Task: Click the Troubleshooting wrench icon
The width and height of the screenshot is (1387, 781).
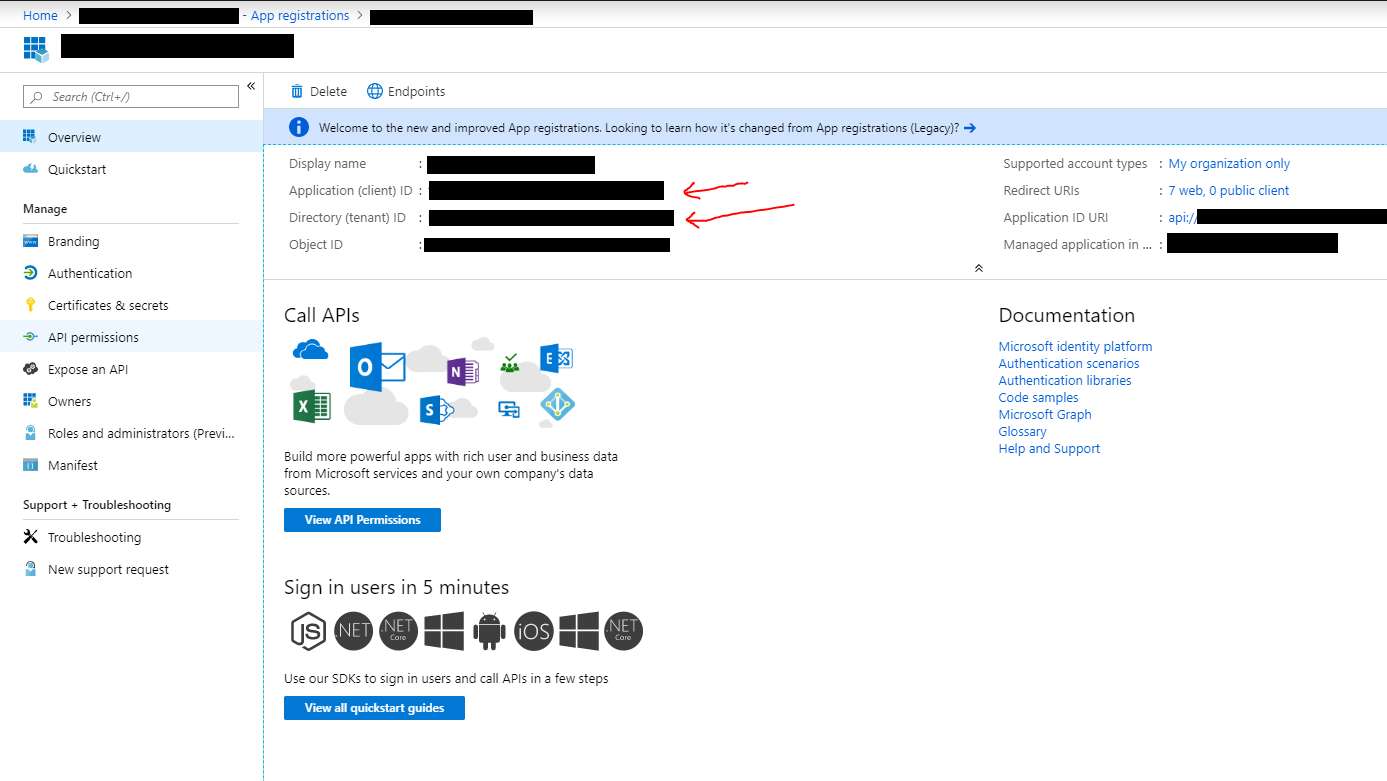Action: [x=30, y=537]
